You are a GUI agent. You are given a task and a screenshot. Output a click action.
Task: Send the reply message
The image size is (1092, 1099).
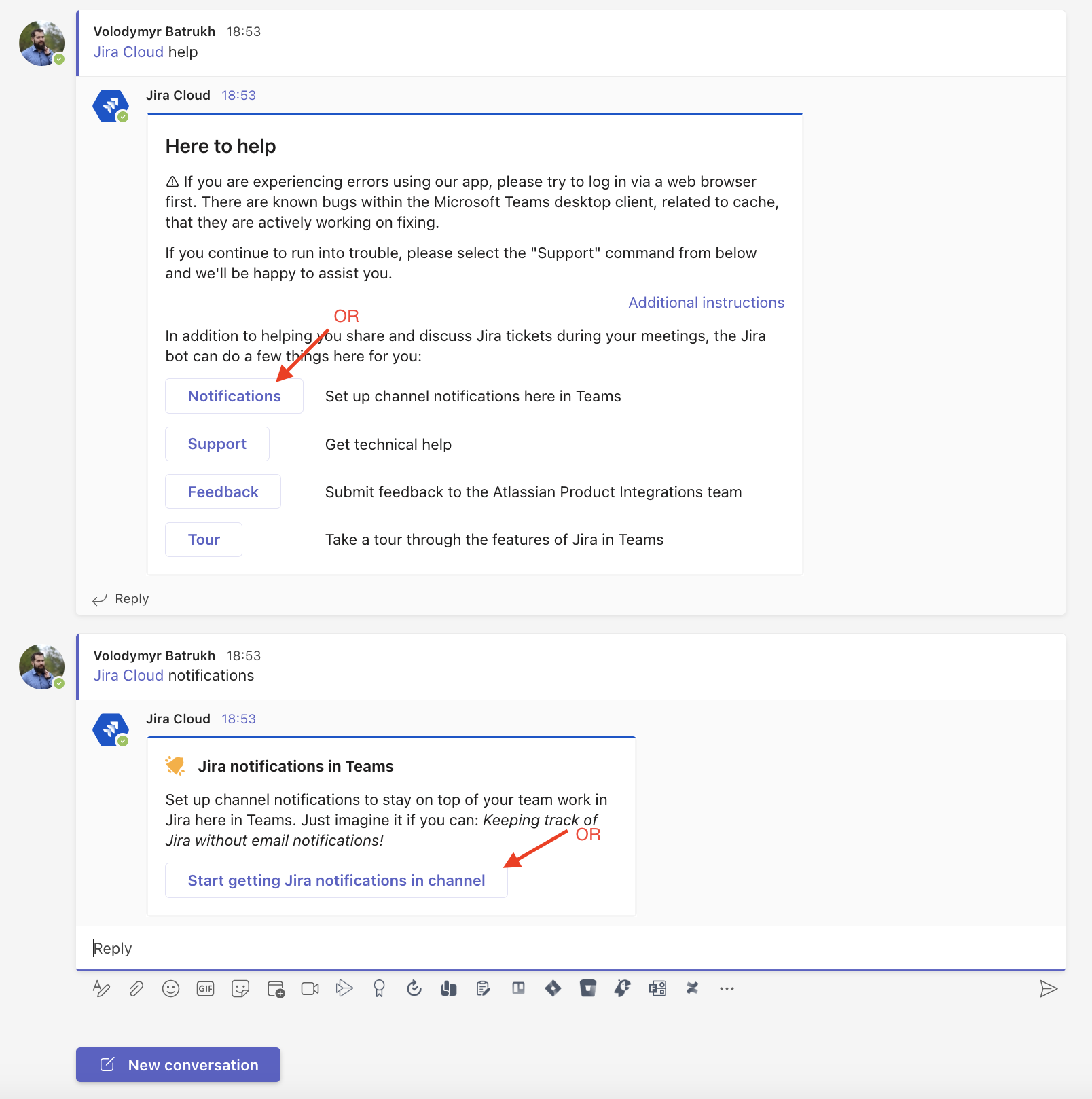pos(1048,988)
